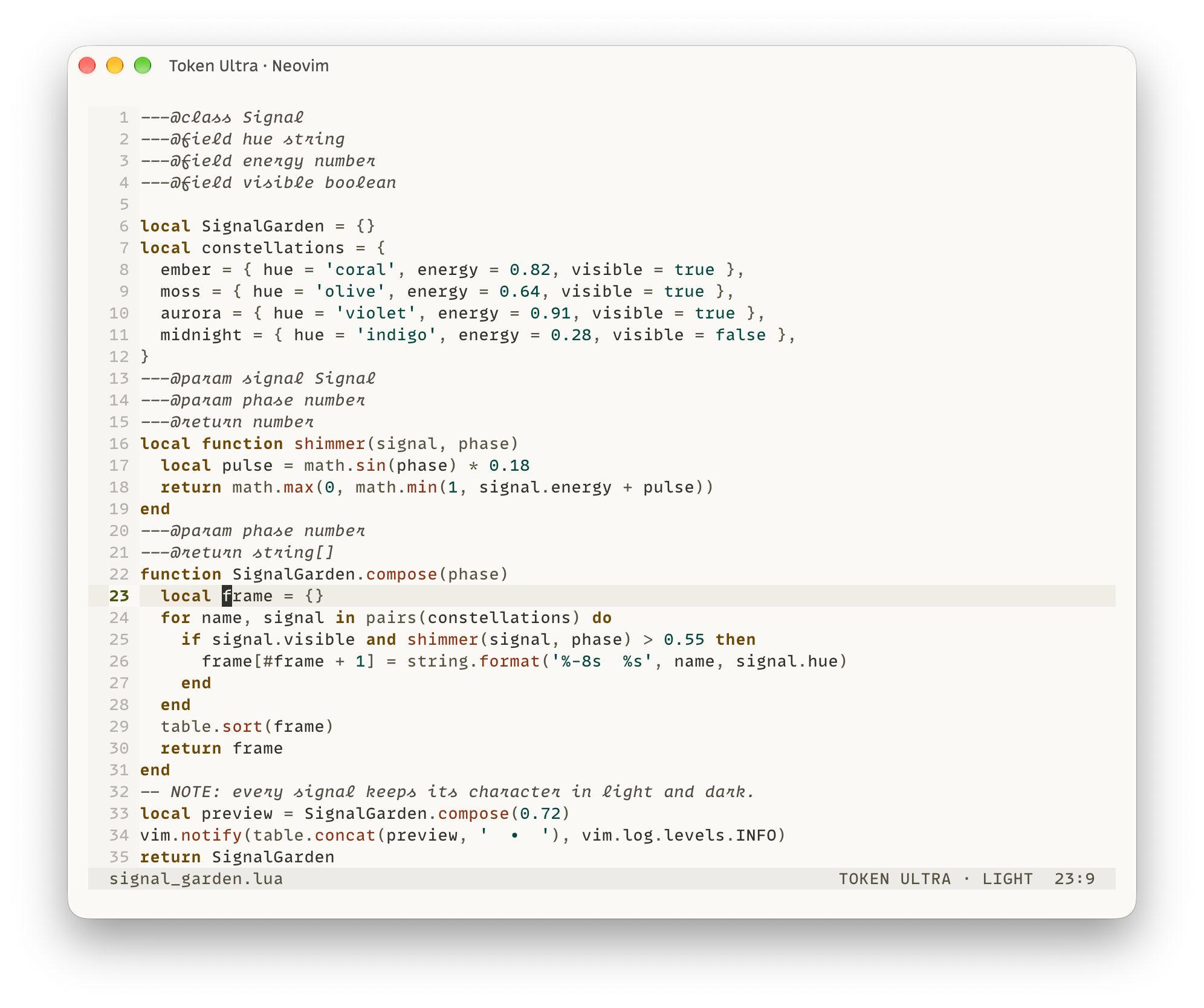Click the highlighted cursor block on 'frame'
The height and width of the screenshot is (1008, 1204).
(x=227, y=596)
